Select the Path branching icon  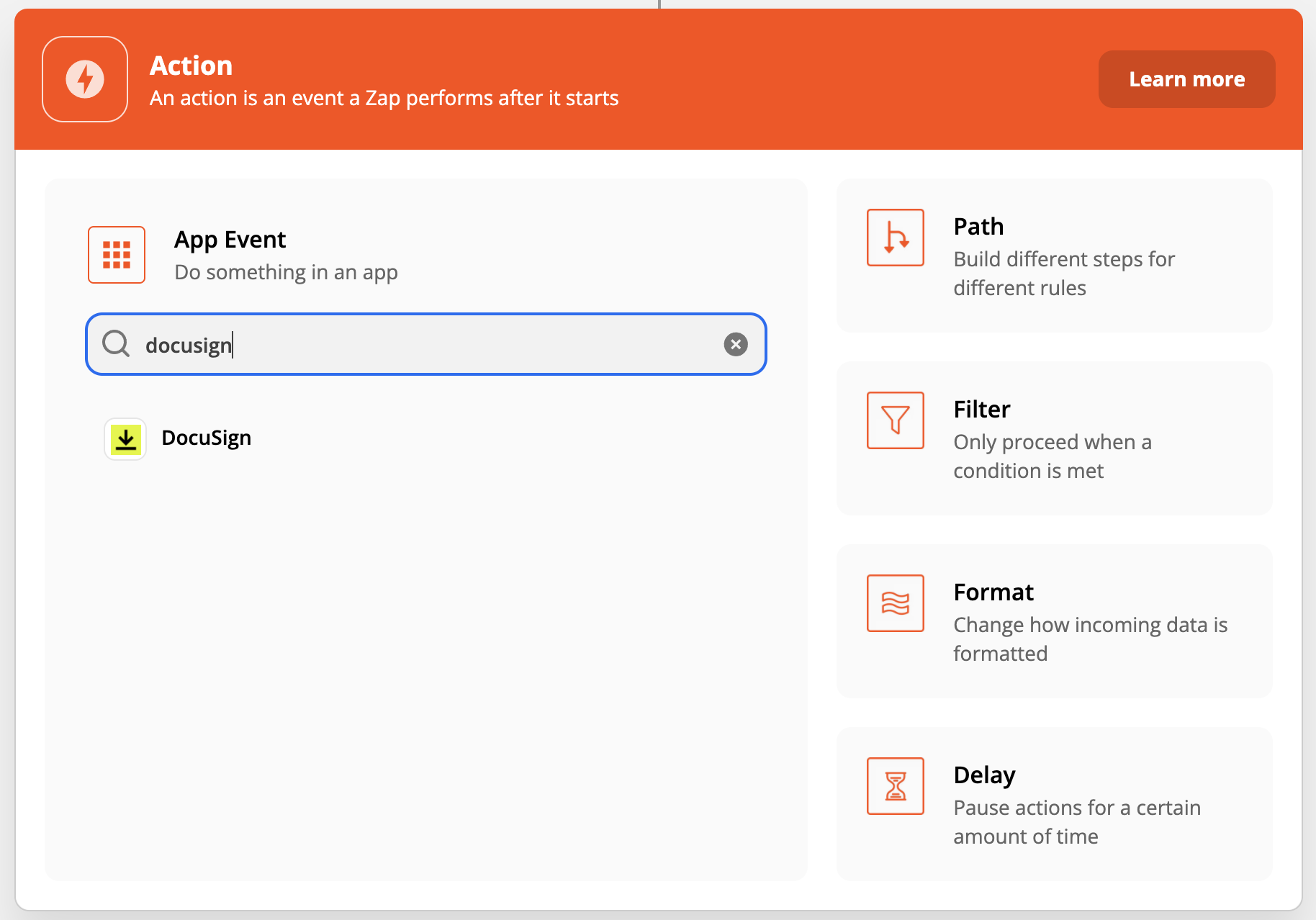pyautogui.click(x=895, y=238)
